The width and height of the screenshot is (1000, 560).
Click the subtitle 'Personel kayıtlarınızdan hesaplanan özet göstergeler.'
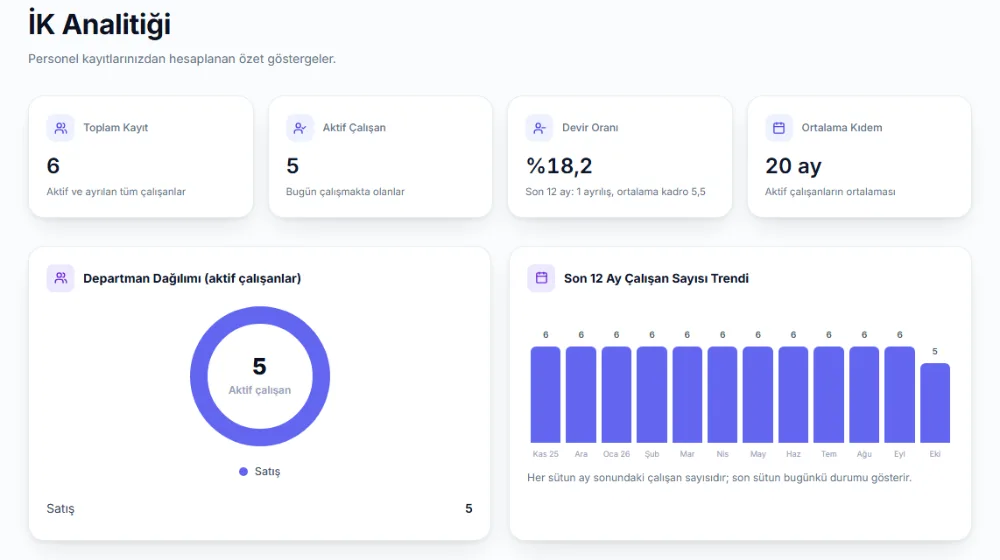pyautogui.click(x=182, y=59)
